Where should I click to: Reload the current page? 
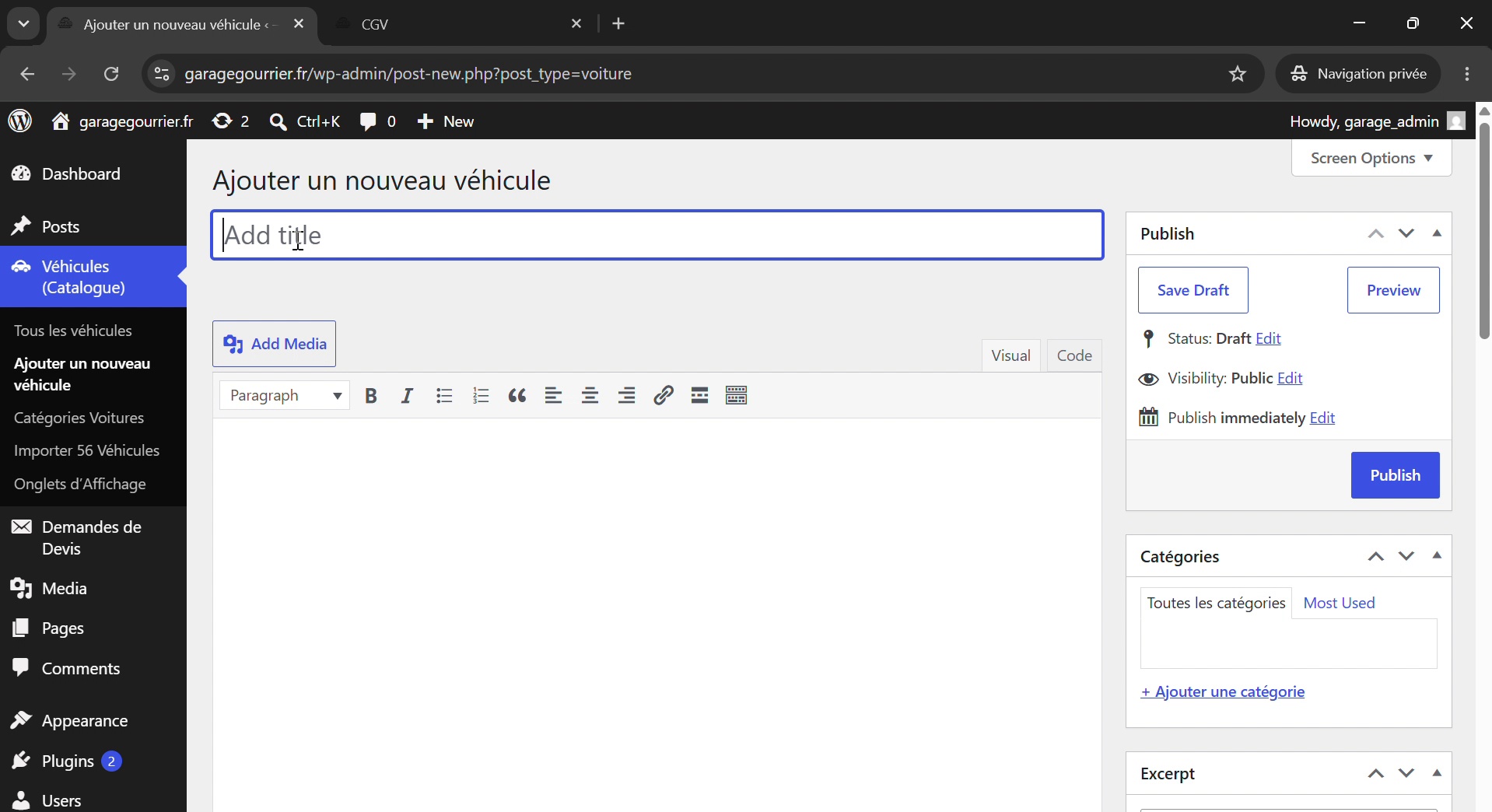(111, 74)
